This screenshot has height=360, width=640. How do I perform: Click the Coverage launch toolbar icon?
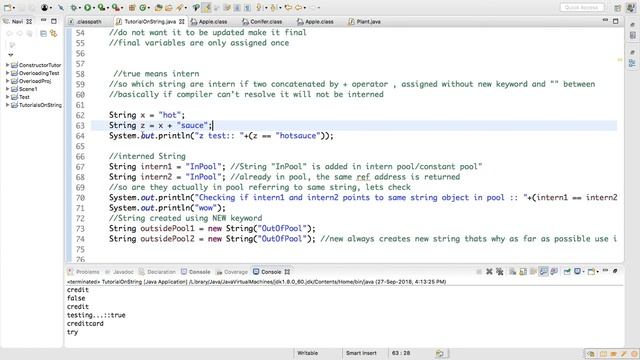coord(102,7)
